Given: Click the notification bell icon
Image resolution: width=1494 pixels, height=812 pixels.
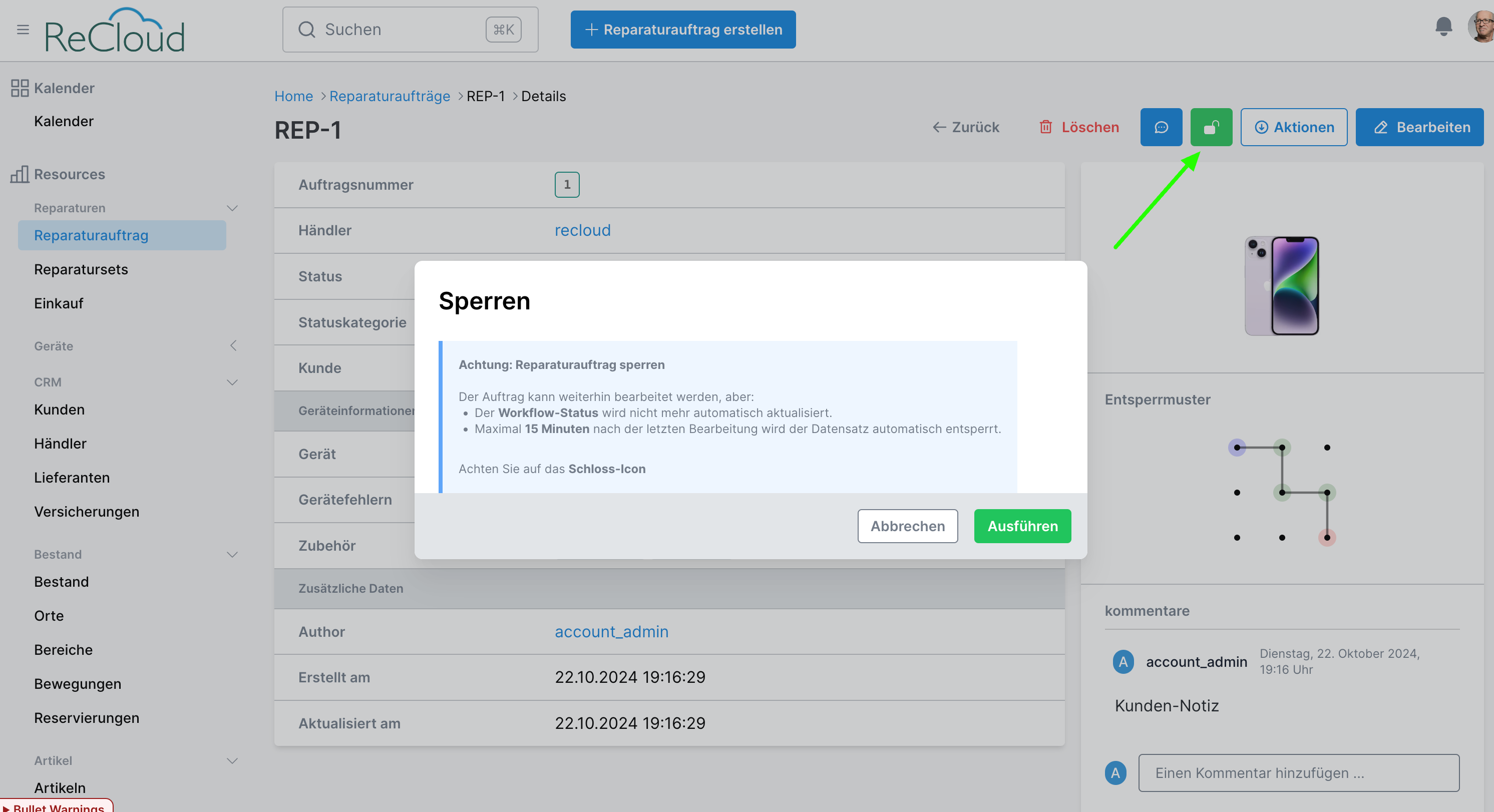Looking at the screenshot, I should click(1444, 26).
